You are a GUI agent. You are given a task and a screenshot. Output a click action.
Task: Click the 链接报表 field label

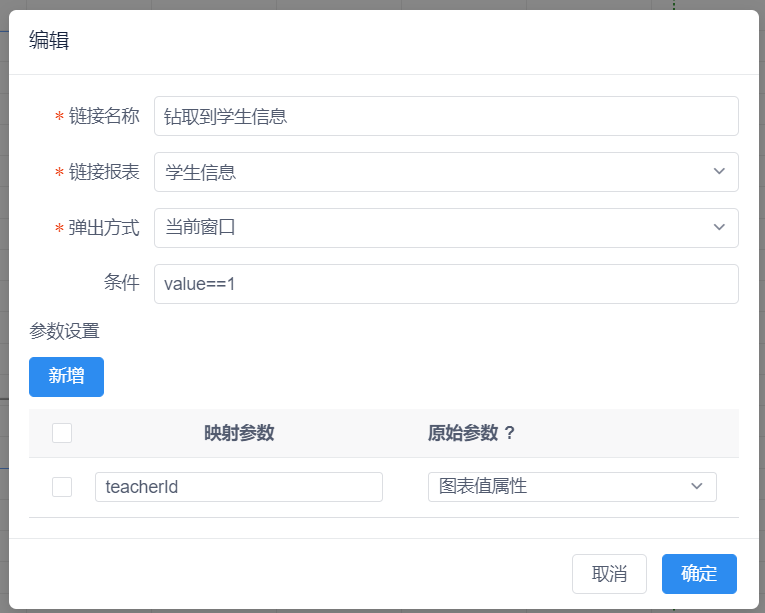pyautogui.click(x=104, y=172)
